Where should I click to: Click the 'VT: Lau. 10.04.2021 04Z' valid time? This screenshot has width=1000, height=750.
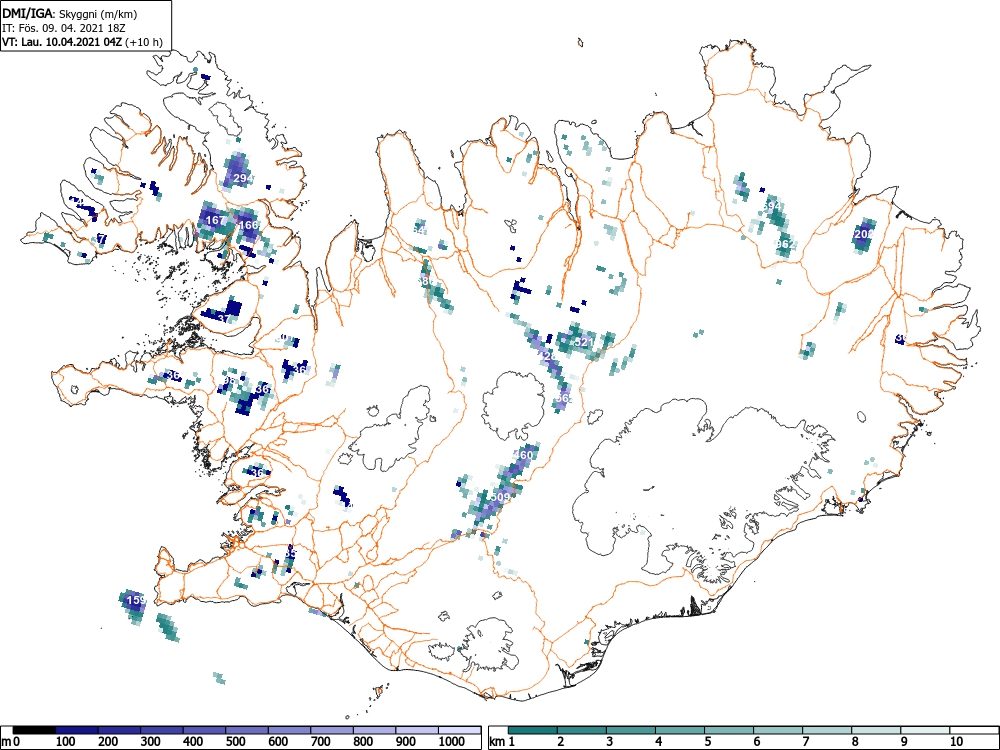pyautogui.click(x=63, y=43)
